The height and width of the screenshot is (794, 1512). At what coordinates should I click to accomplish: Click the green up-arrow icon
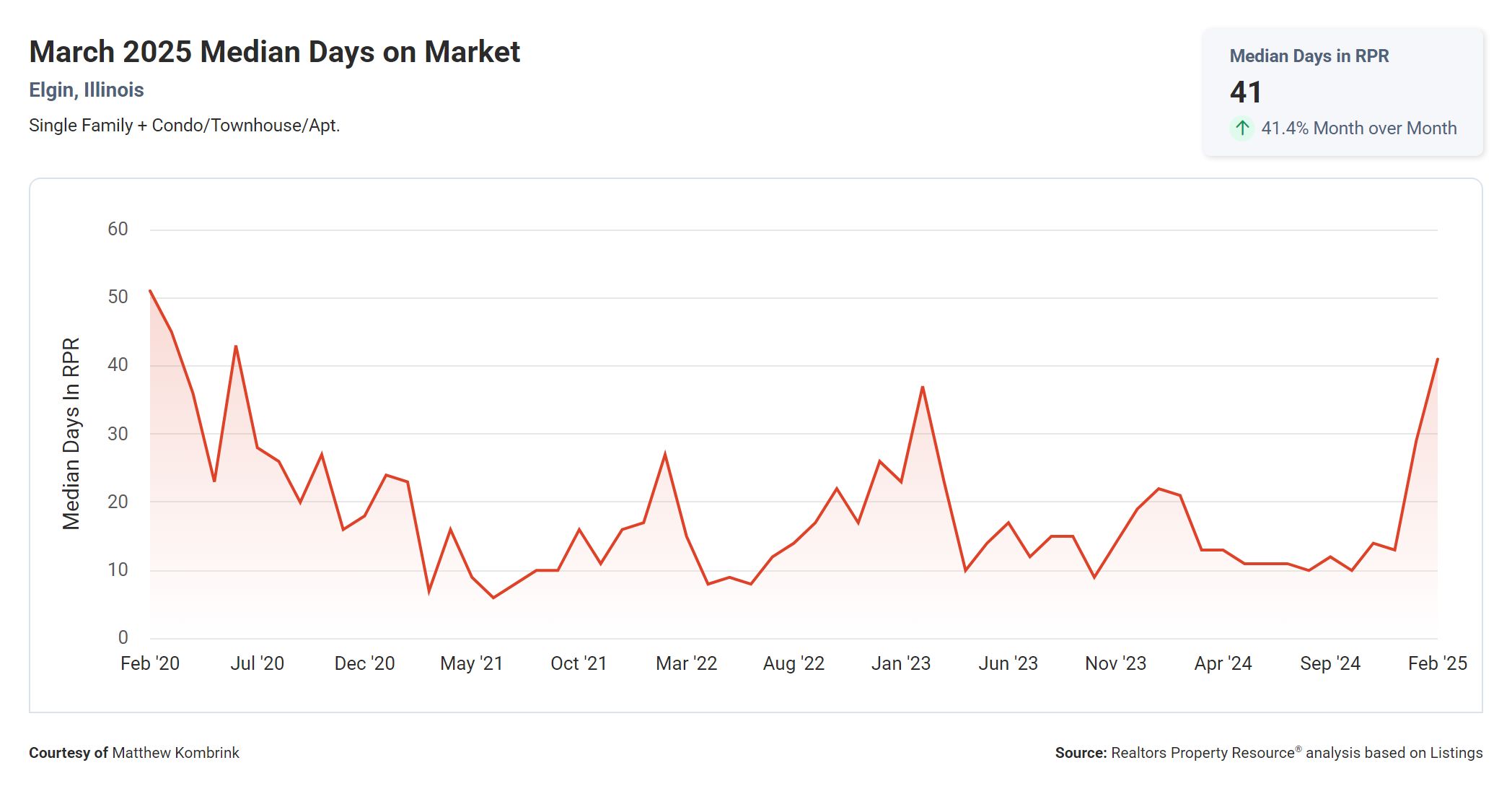point(1241,128)
